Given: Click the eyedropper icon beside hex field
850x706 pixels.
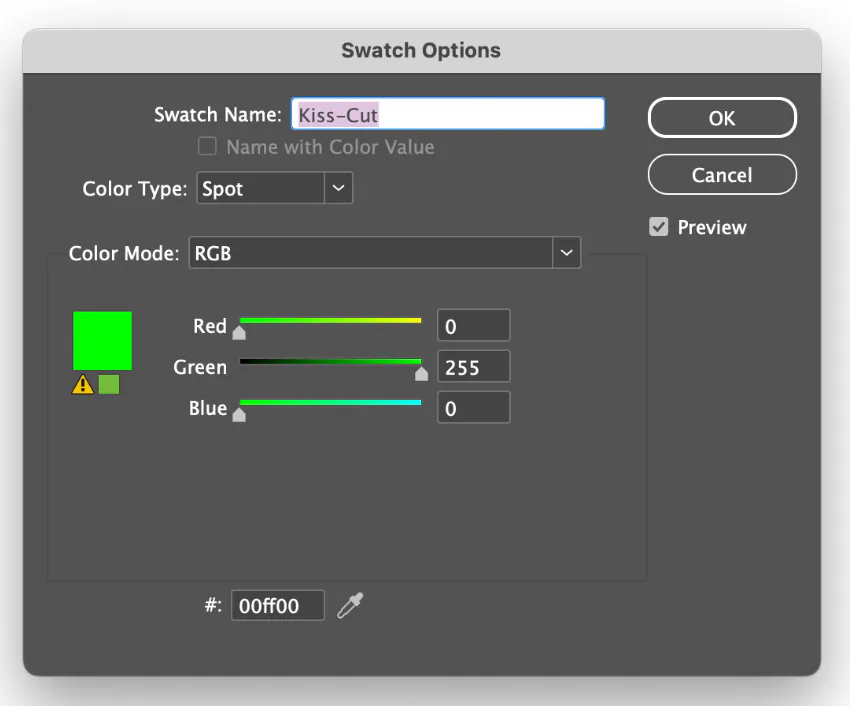Looking at the screenshot, I should (x=350, y=605).
